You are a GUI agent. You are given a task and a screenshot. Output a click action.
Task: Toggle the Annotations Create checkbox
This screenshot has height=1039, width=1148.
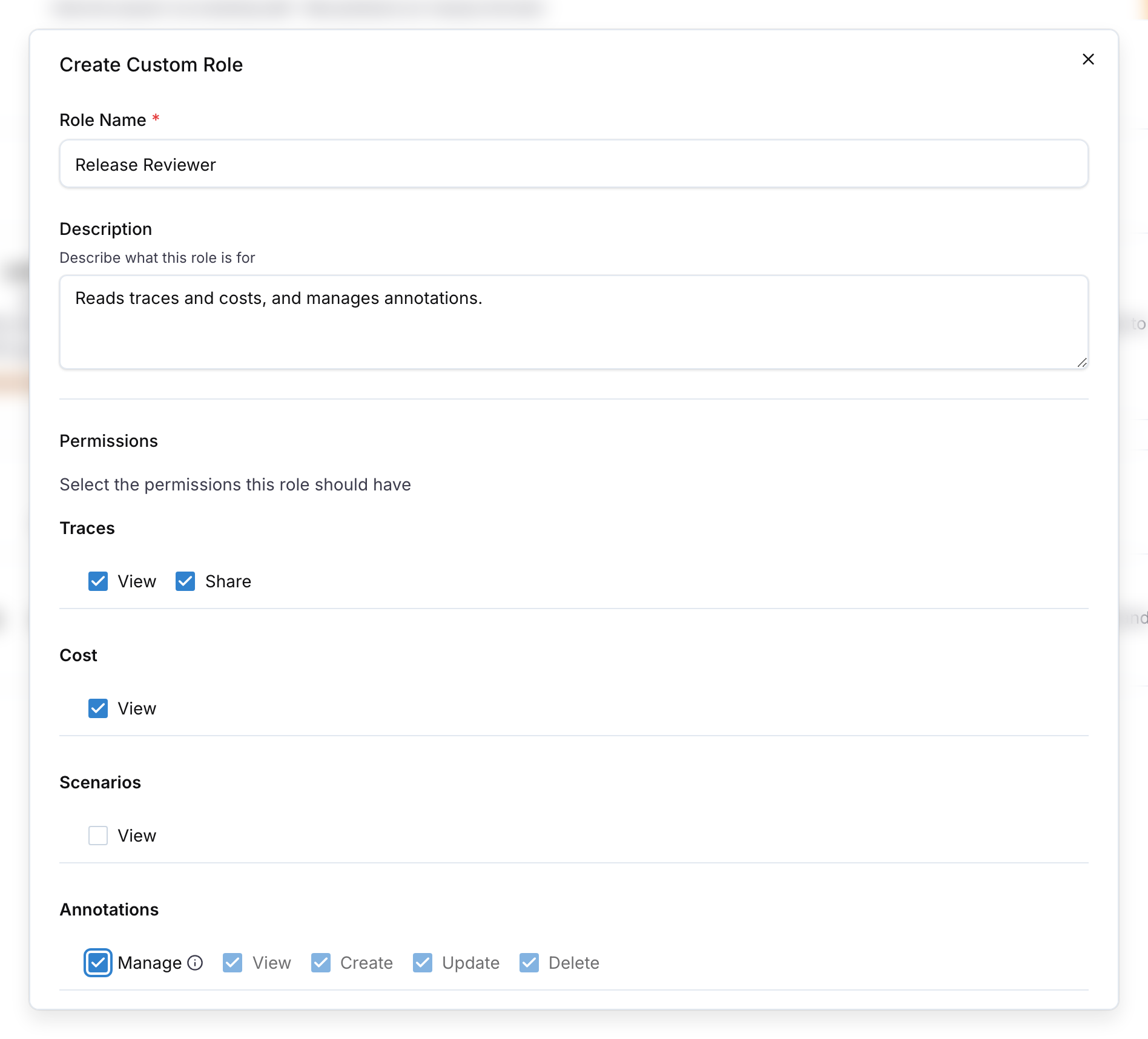click(x=321, y=963)
